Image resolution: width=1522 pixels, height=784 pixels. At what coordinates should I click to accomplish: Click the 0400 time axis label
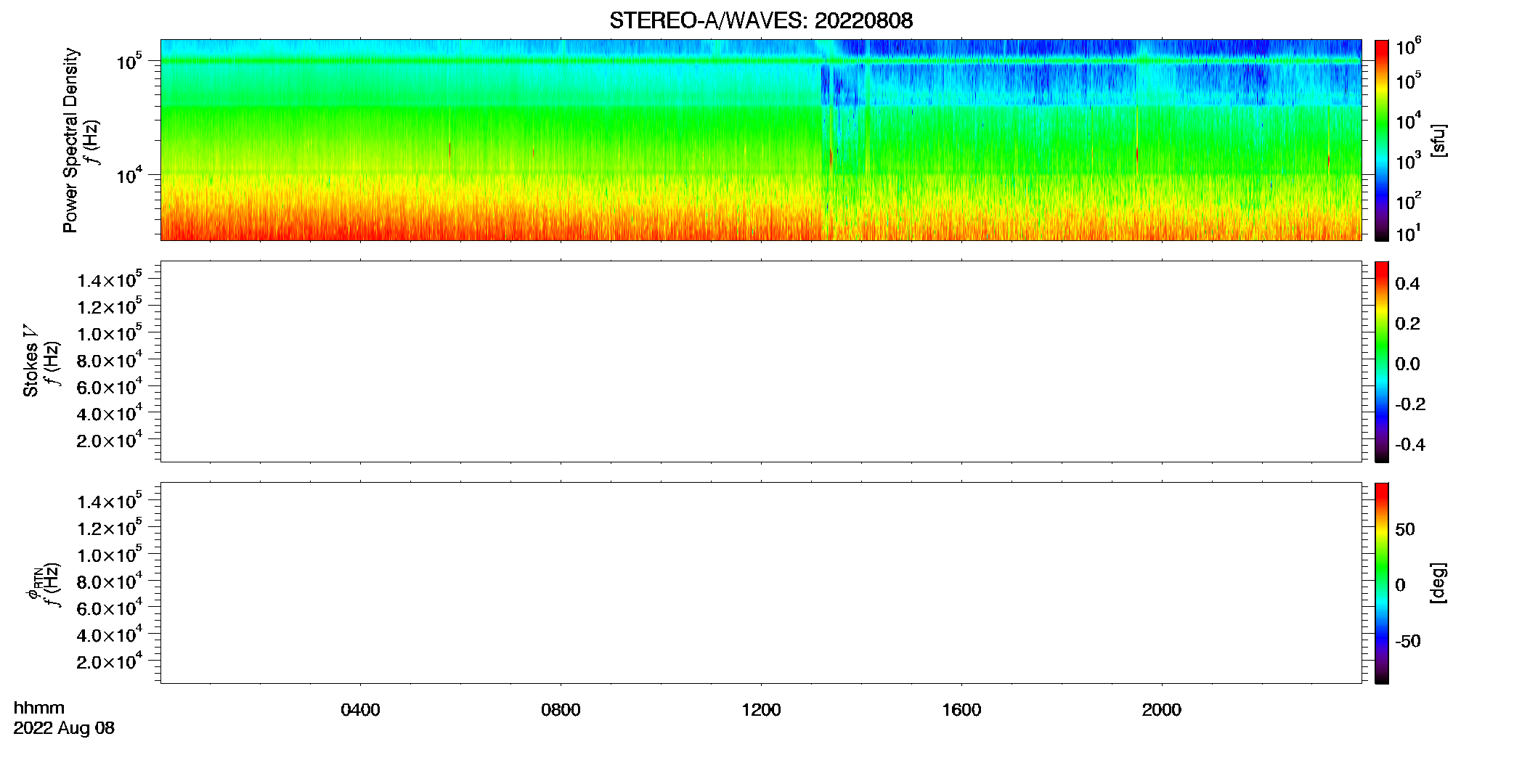(x=360, y=710)
